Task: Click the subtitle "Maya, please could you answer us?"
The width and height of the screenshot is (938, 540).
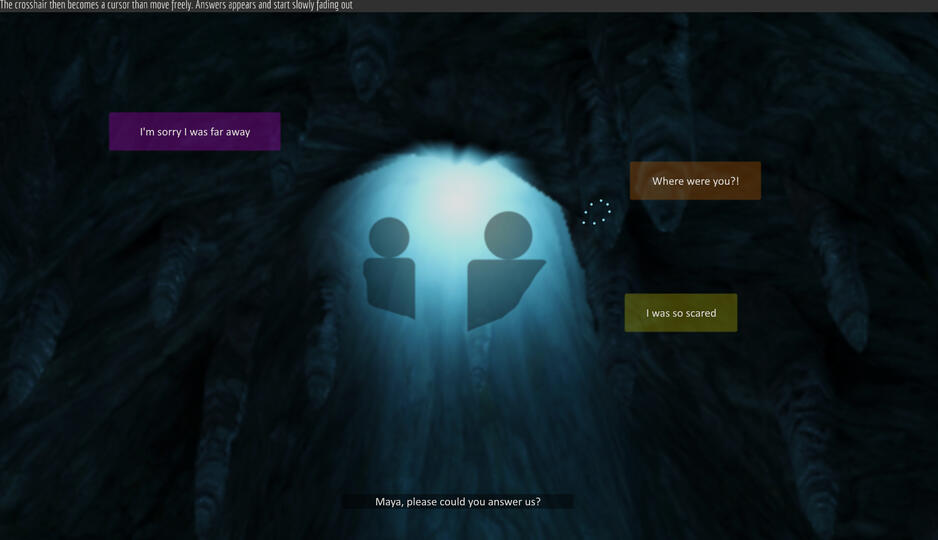Action: (x=457, y=502)
